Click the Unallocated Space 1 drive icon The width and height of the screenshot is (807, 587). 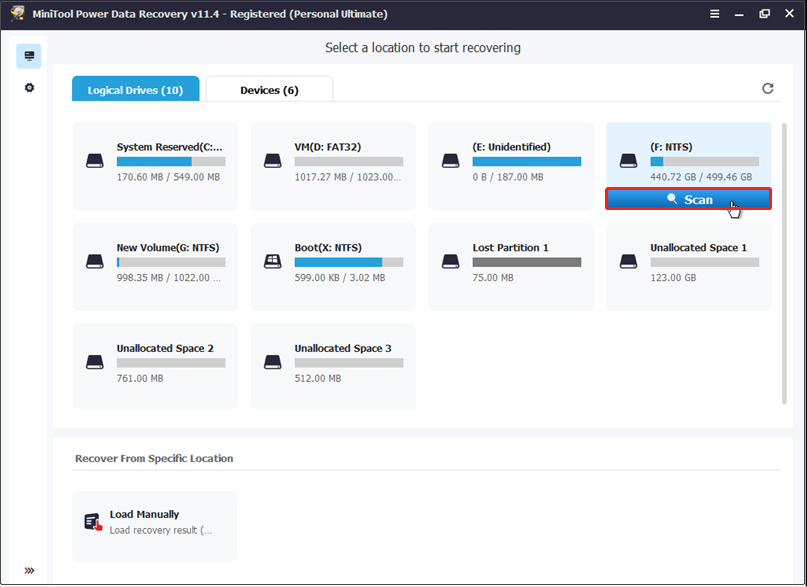coord(628,260)
